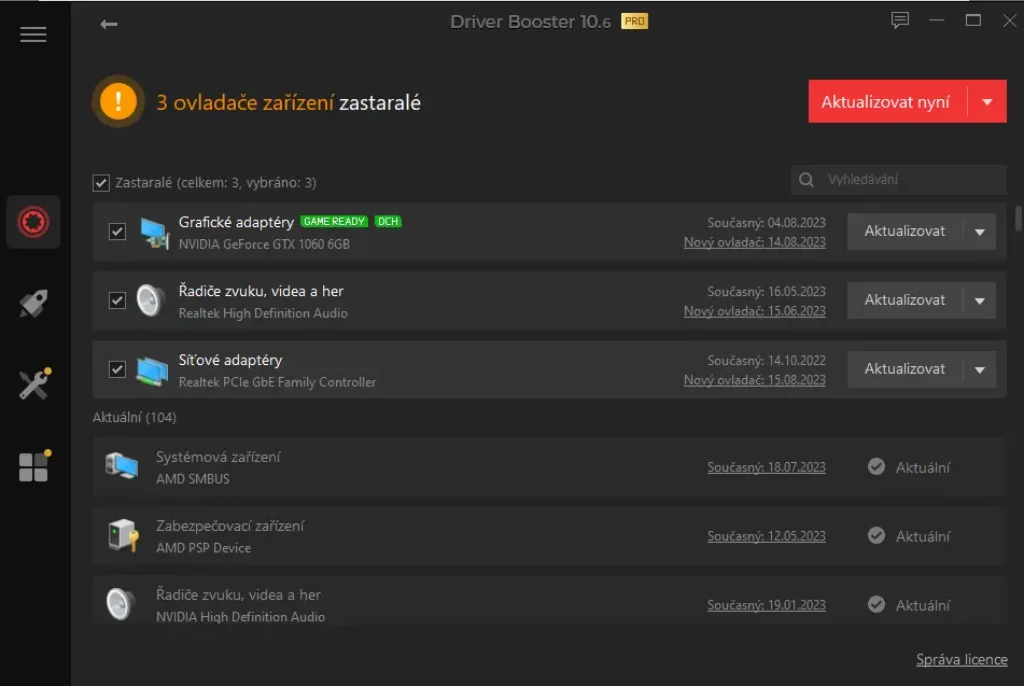
Task: Open Tools from the wrench sidebar icon
Action: (x=34, y=384)
